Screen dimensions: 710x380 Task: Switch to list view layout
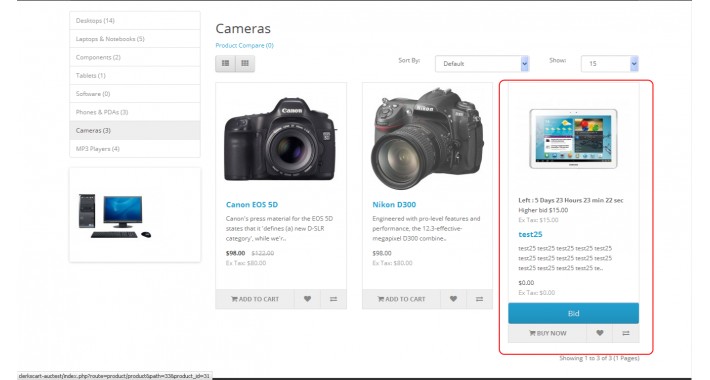[225, 63]
